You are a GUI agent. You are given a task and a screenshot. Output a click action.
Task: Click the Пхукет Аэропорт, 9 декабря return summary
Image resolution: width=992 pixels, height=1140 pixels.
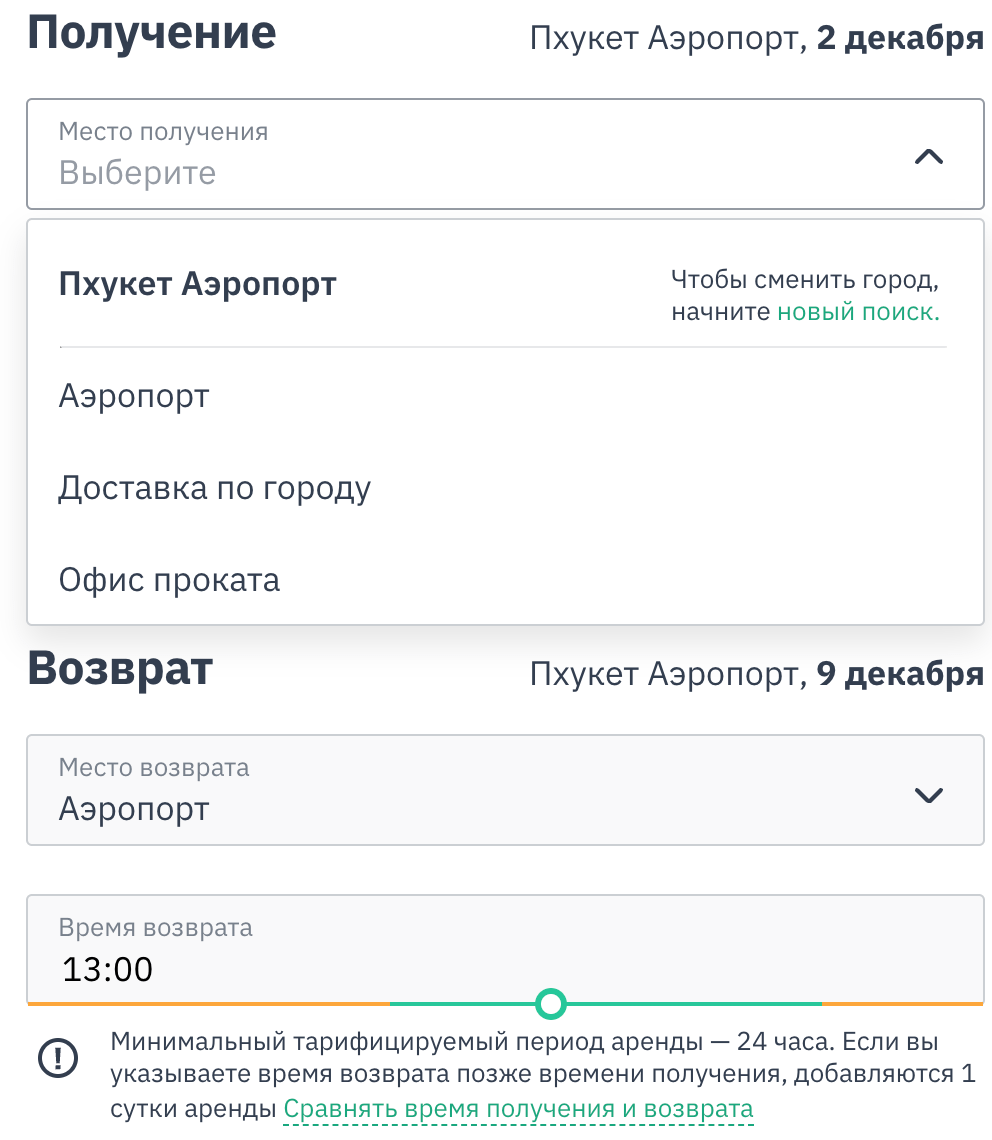coord(756,673)
